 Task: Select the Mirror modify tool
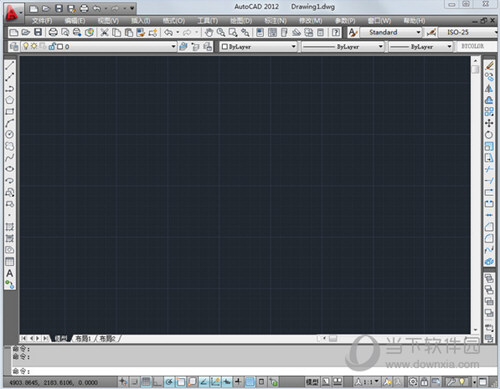click(489, 88)
